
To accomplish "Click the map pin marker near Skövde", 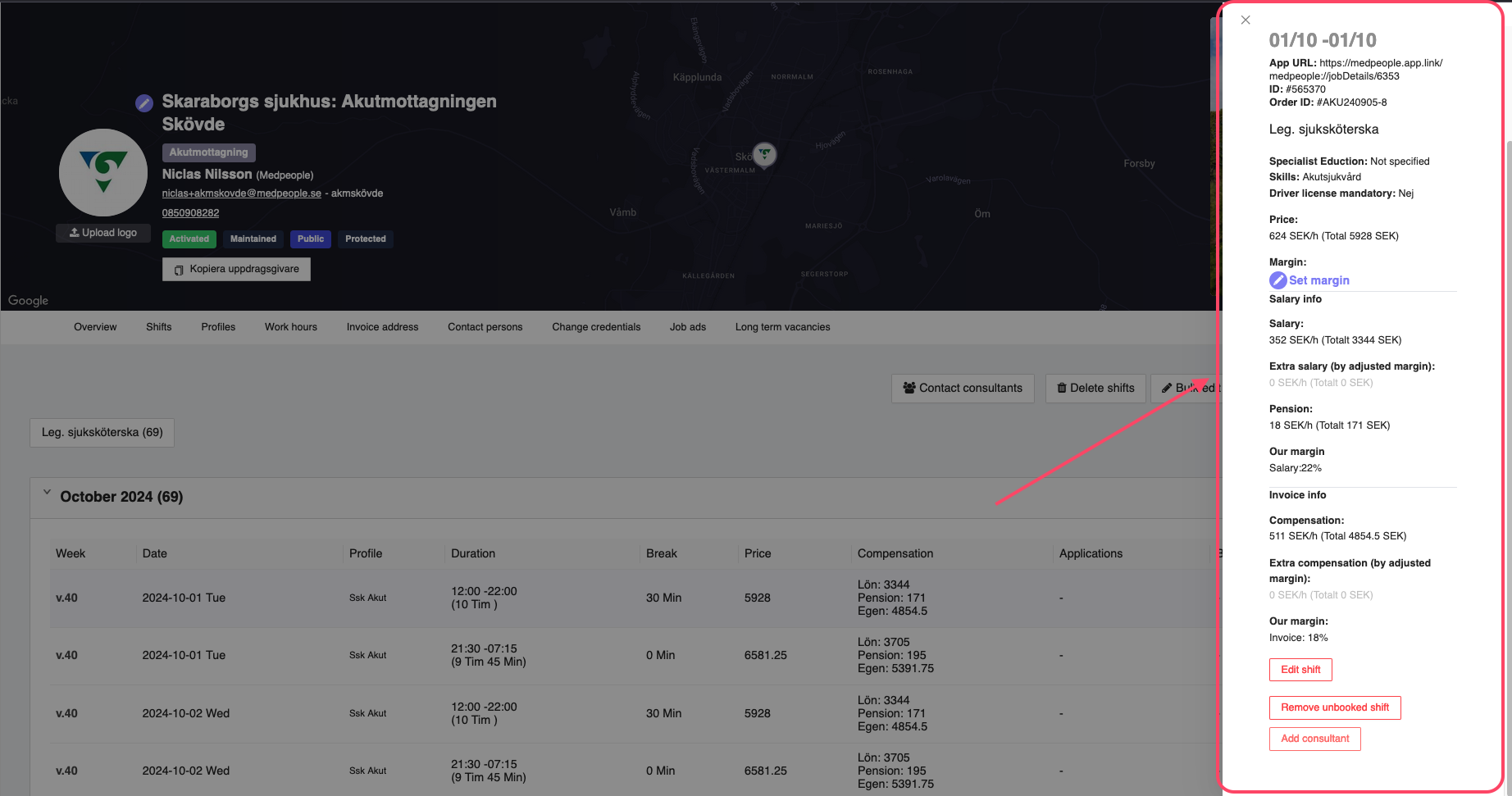I will (763, 153).
